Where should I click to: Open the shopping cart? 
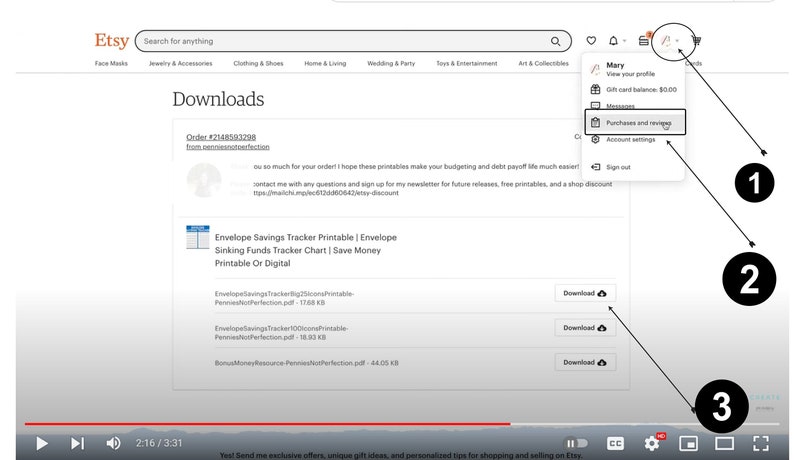coord(696,41)
